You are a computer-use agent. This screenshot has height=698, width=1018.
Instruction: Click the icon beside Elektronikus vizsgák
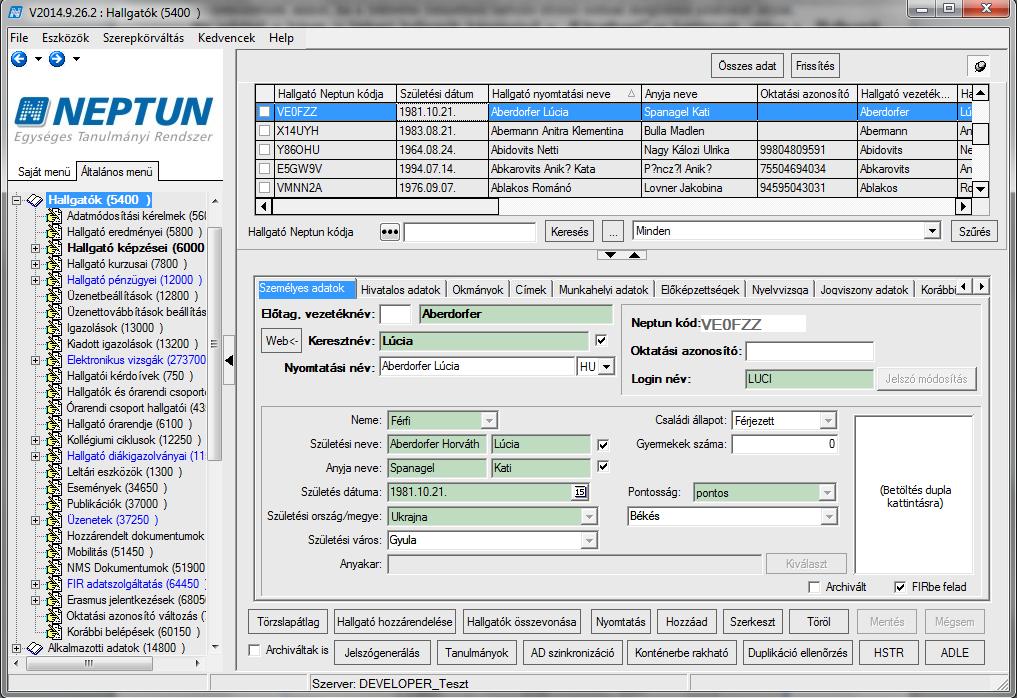point(54,360)
